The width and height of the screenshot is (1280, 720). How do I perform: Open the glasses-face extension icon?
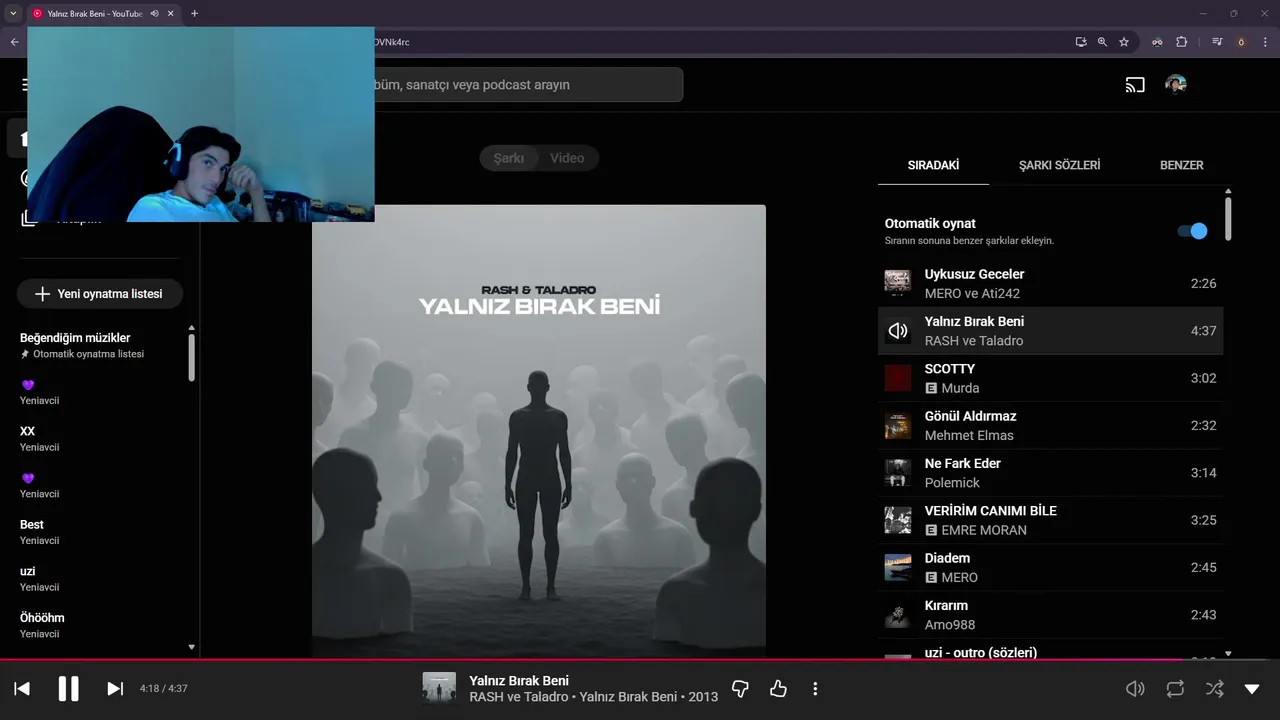1157,42
